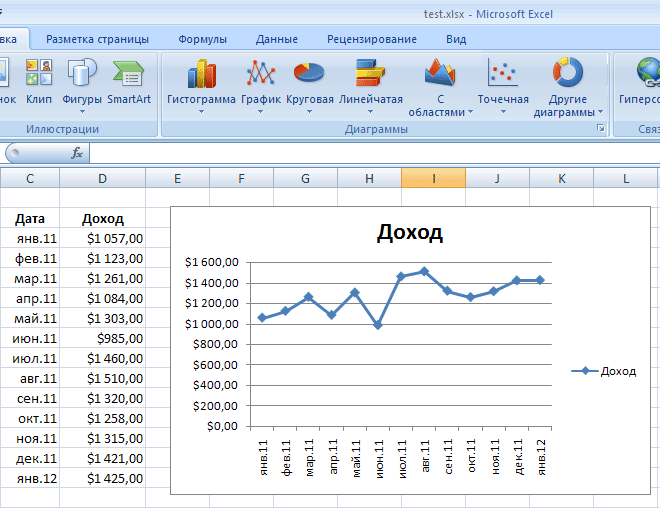This screenshot has height=508, width=660.
Task: Select the июл.11 date cell
Action: 30,358
